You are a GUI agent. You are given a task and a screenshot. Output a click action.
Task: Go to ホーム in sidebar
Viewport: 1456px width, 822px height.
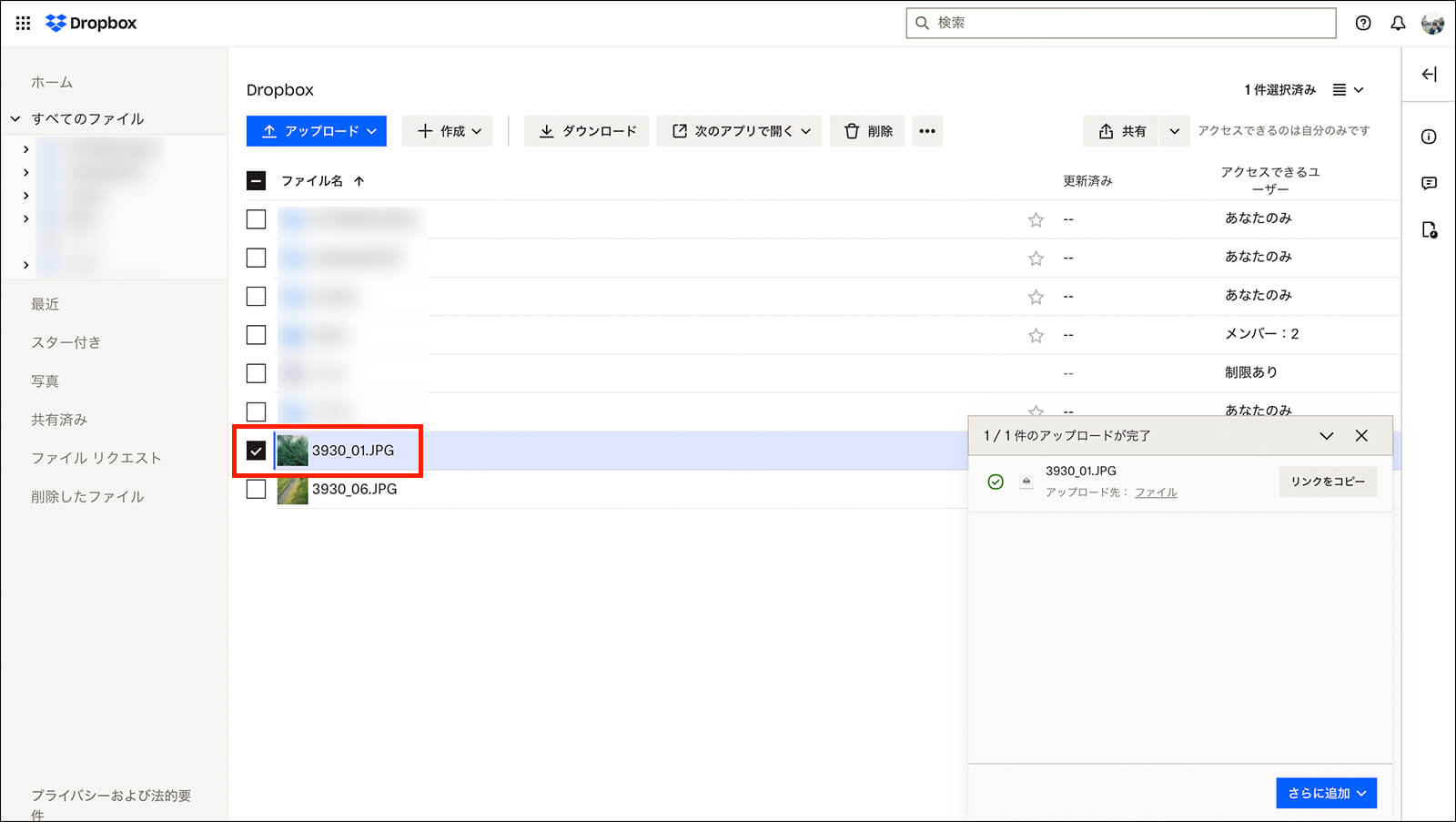click(52, 82)
